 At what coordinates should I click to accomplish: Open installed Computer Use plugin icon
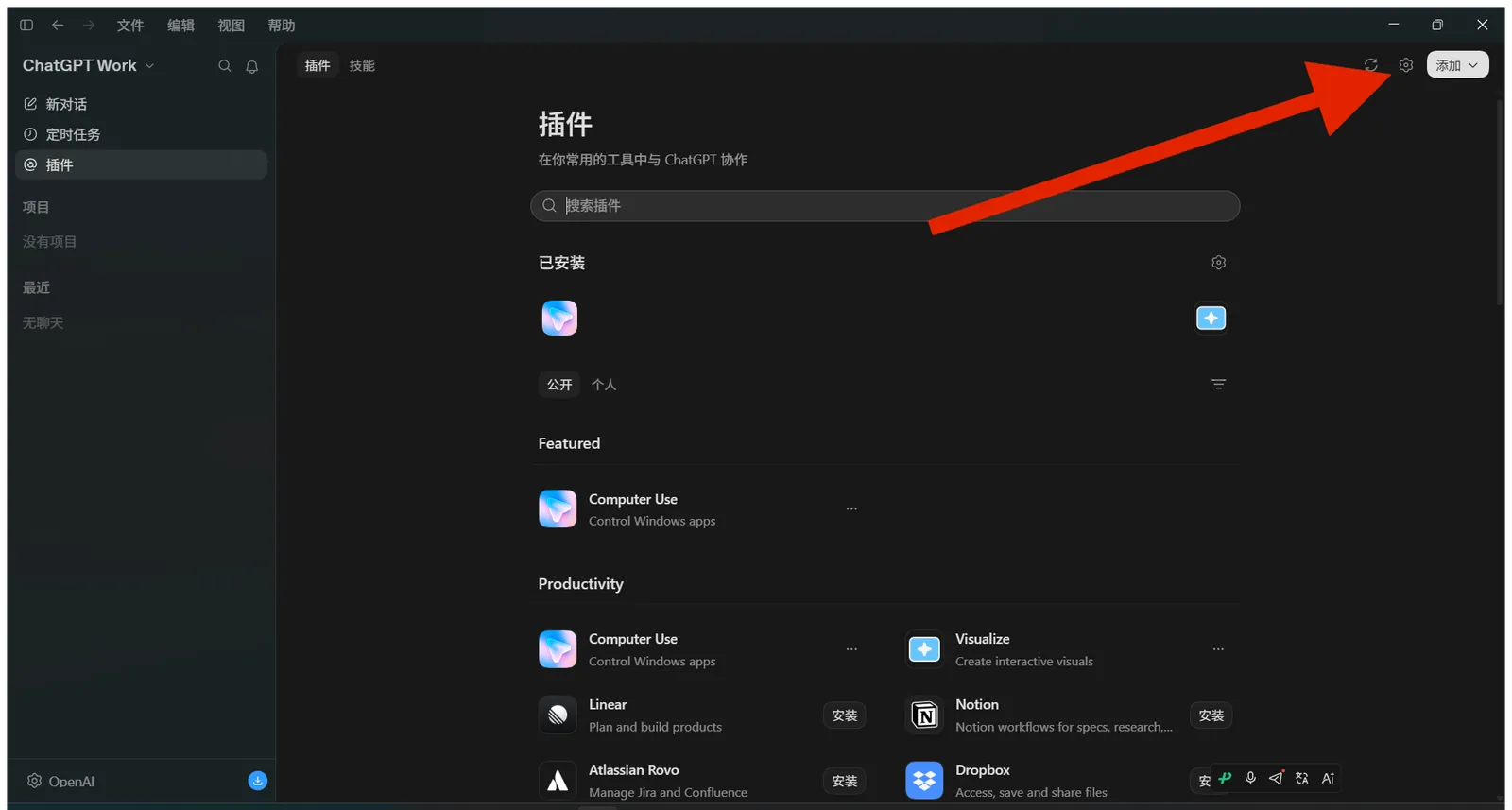(x=559, y=319)
